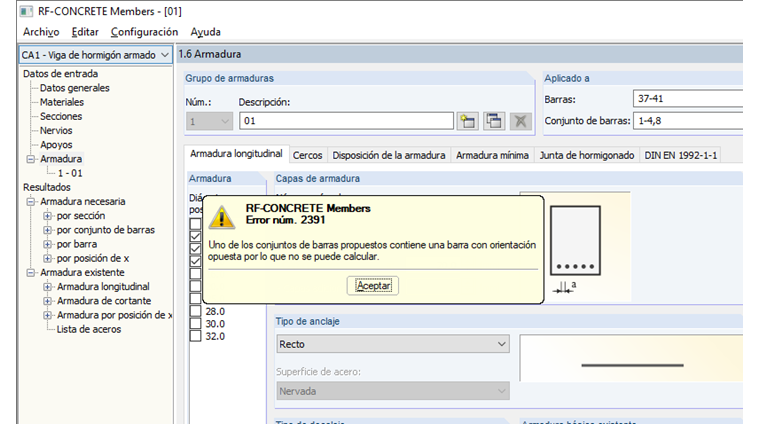Collapse the Armadura necesaria node
This screenshot has width=760, height=424.
point(31,202)
